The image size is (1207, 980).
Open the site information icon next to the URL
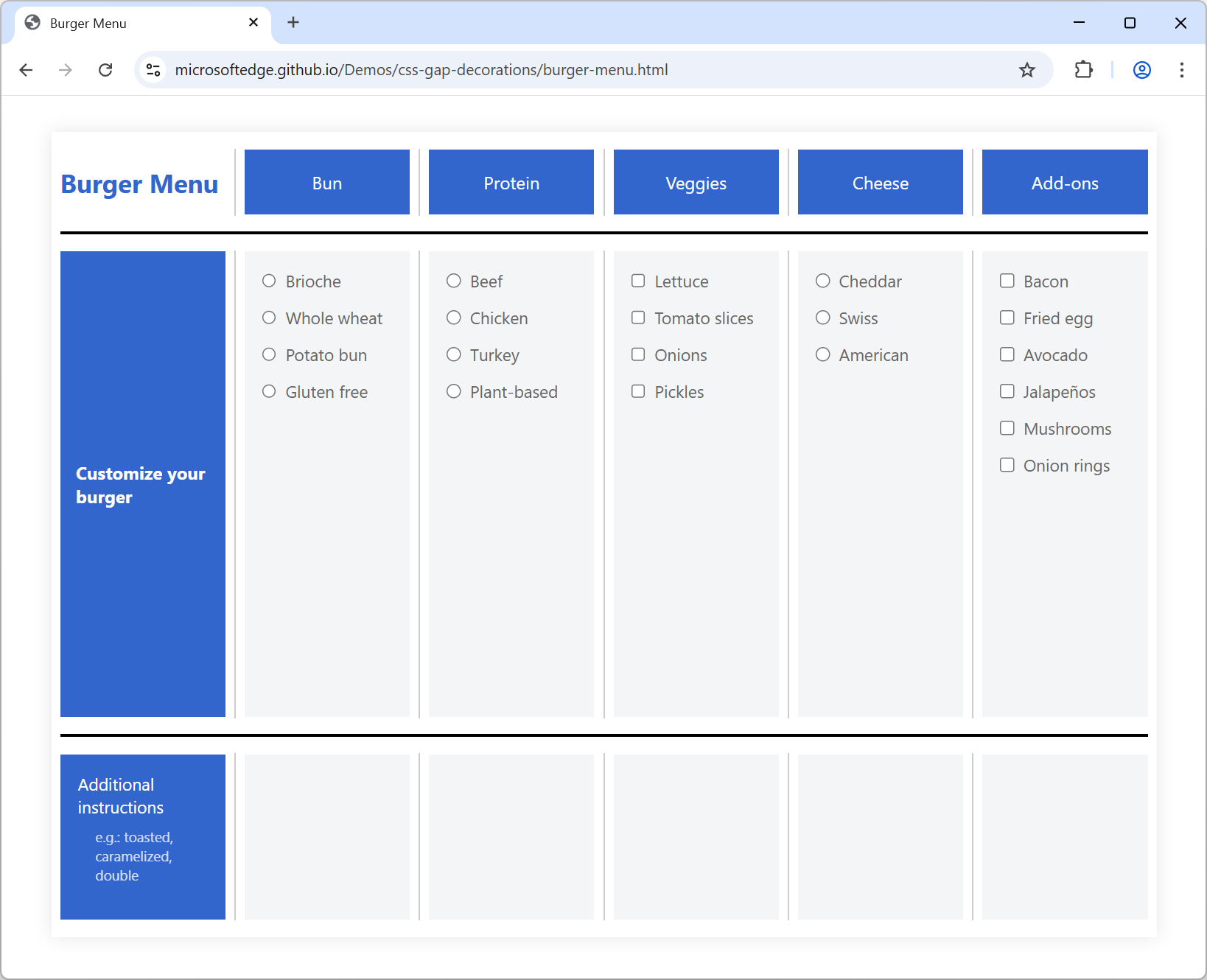(x=153, y=70)
